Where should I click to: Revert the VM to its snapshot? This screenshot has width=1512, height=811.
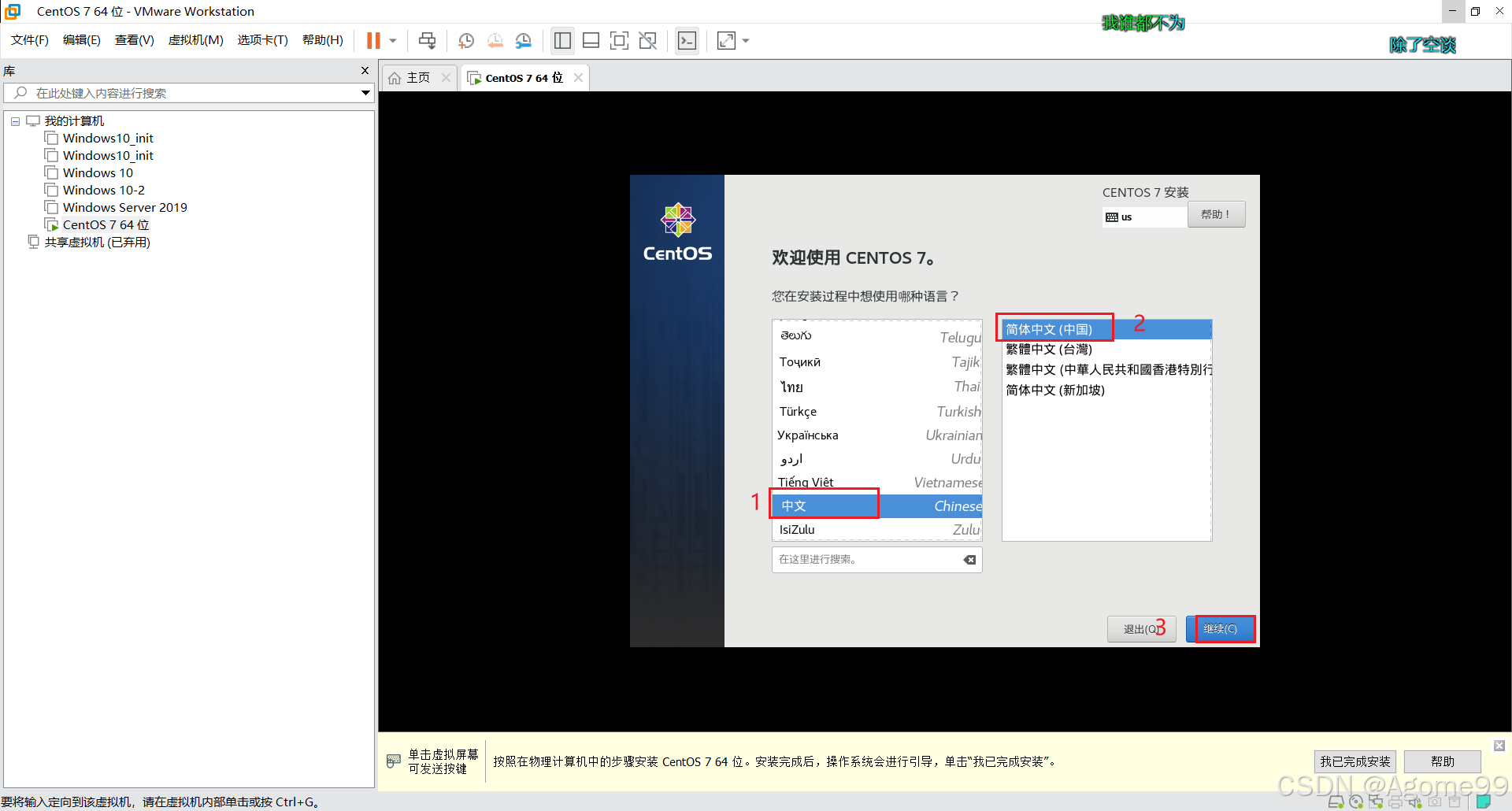495,40
